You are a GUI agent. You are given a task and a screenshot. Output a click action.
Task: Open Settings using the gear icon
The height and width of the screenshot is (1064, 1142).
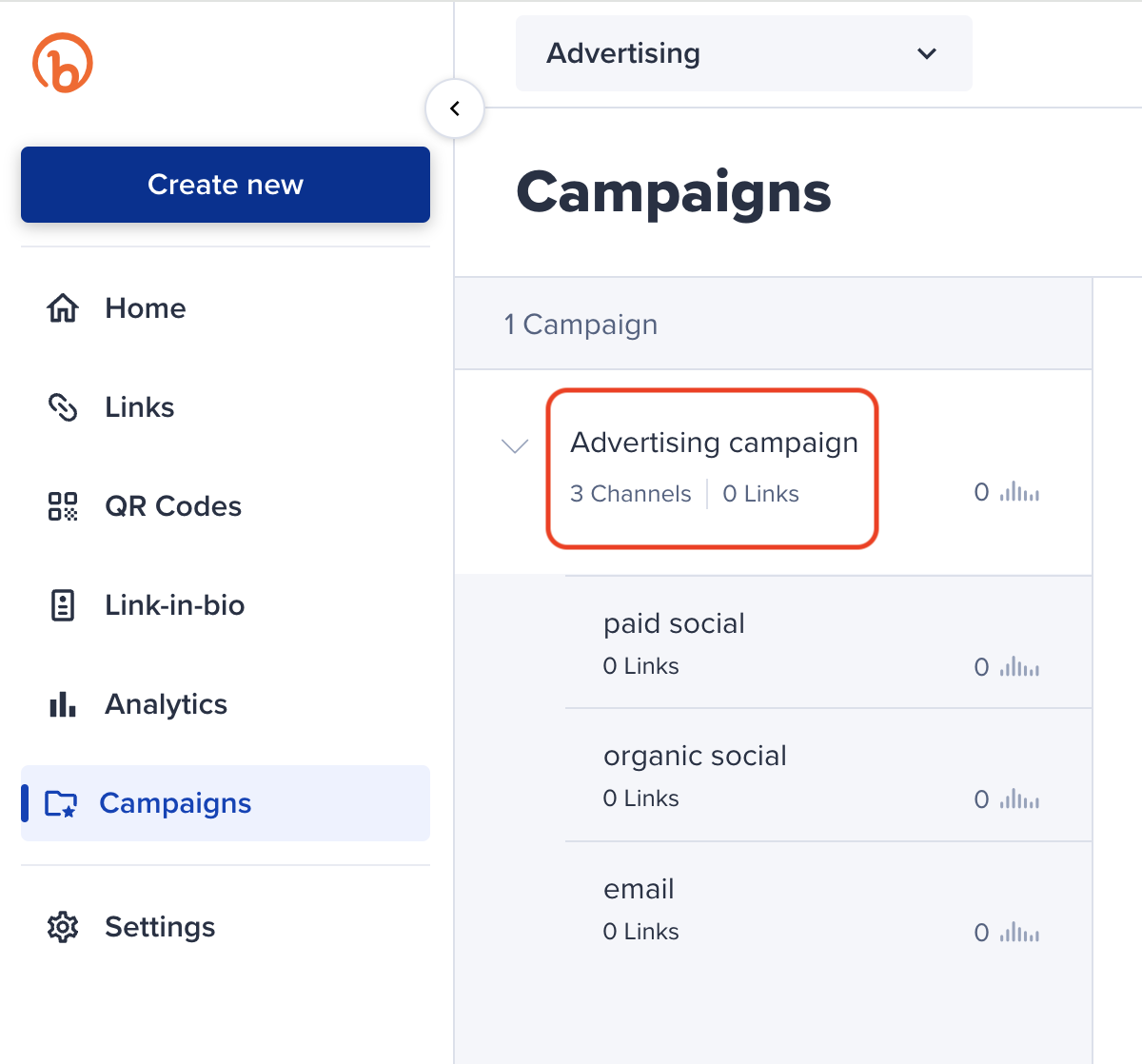pos(62,926)
